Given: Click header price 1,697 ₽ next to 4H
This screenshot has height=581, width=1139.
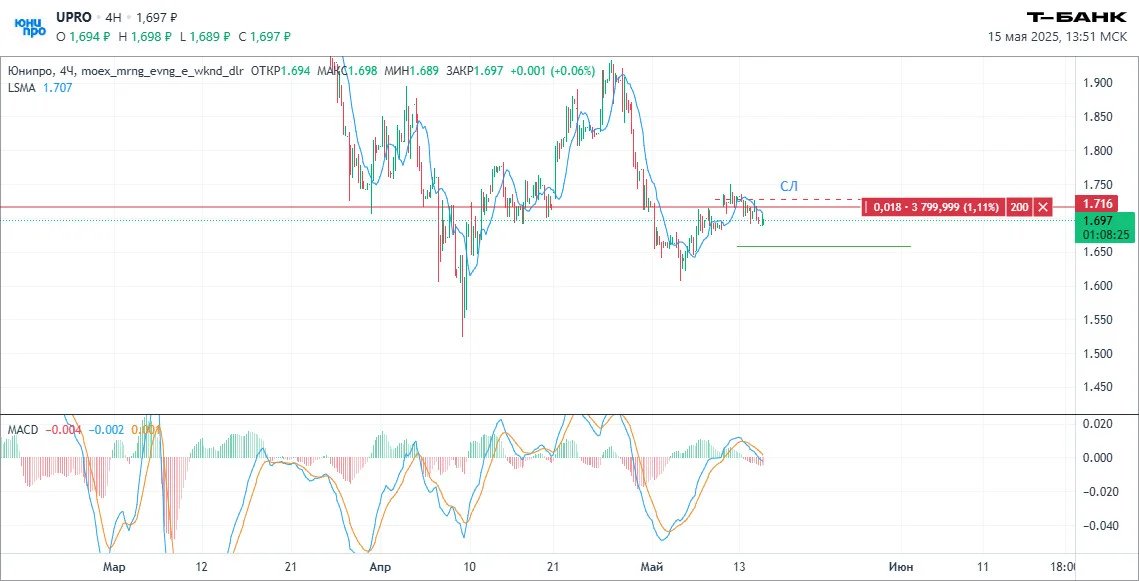Looking at the screenshot, I should pyautogui.click(x=156, y=17).
